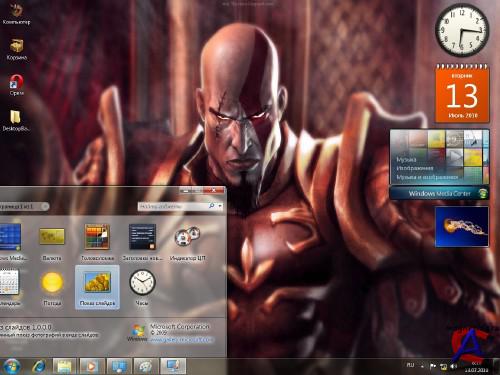Select the Головоломка puzzle gadget
This screenshot has width=500, height=375.
[97, 242]
